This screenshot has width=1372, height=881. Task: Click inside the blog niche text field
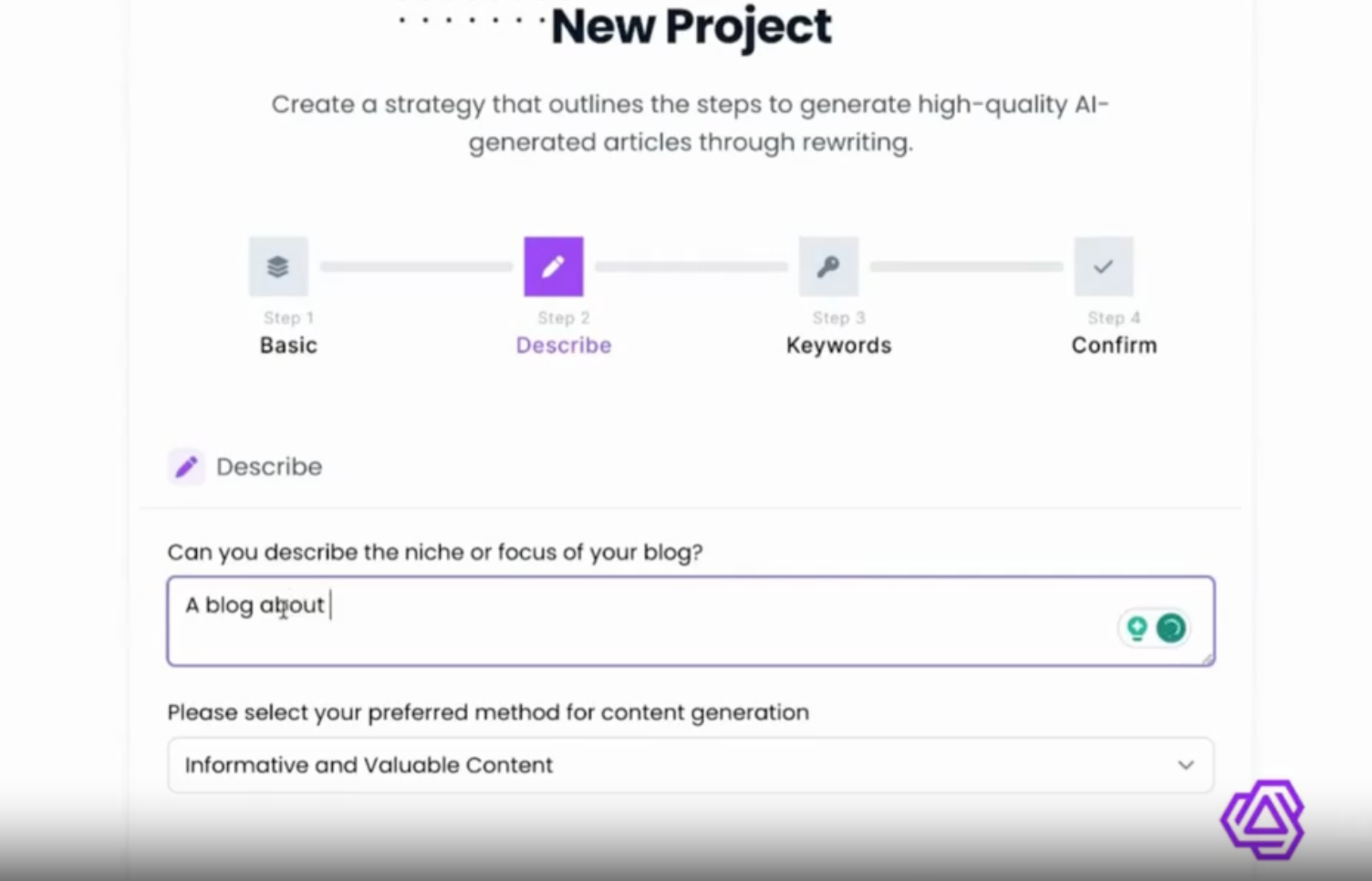click(639, 620)
